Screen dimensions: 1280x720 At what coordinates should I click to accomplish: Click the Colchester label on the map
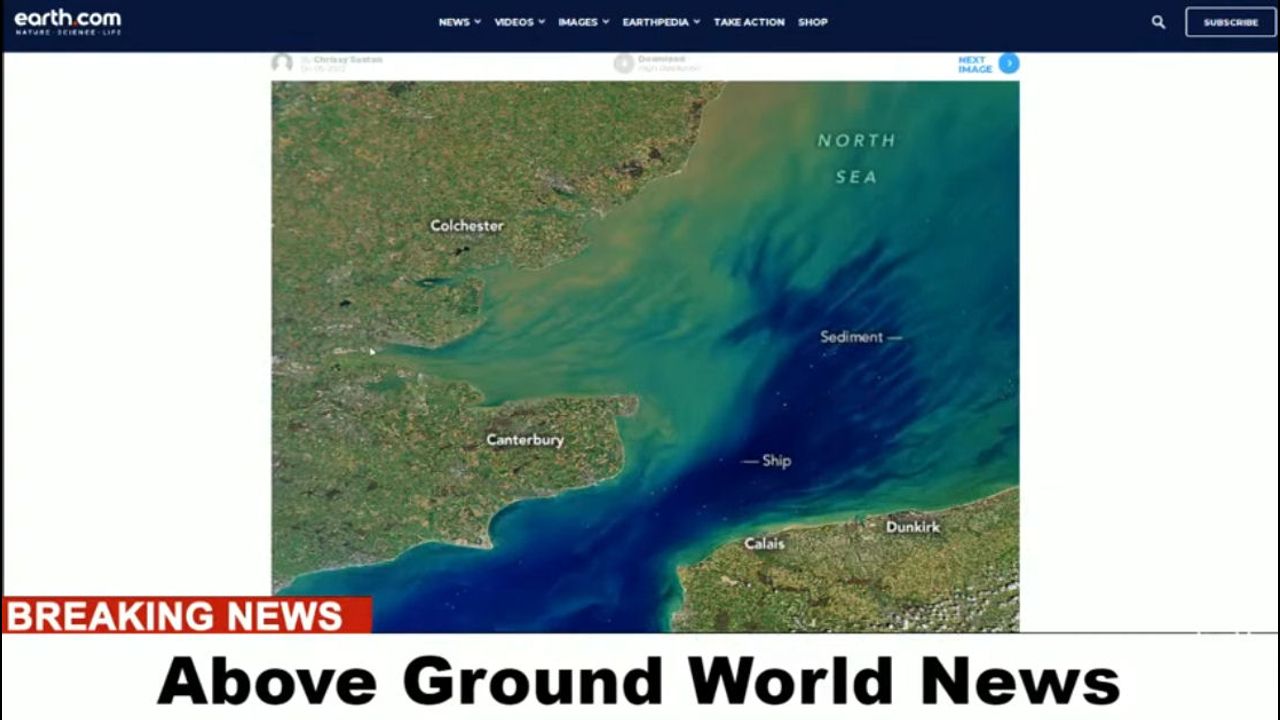click(467, 226)
